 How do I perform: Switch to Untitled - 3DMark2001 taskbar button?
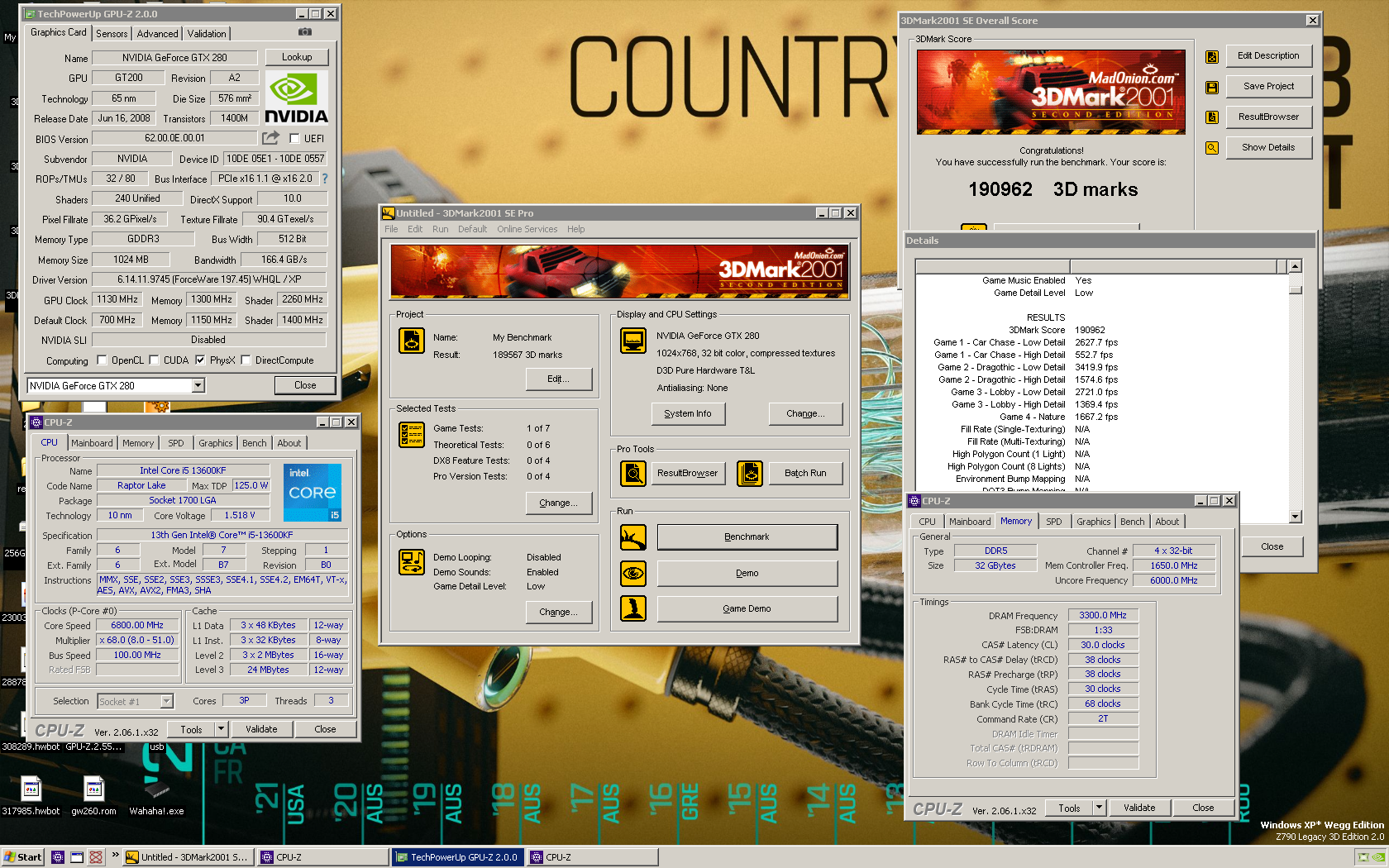188,857
